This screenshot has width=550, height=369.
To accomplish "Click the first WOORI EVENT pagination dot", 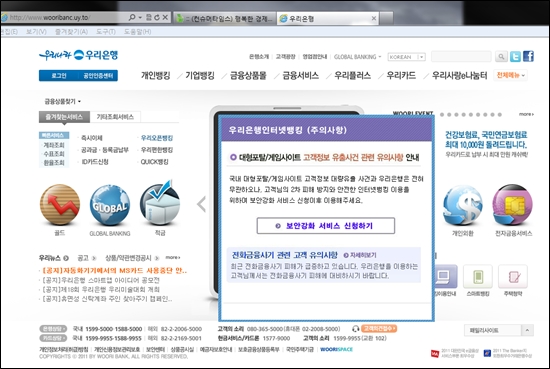I will click(x=442, y=115).
